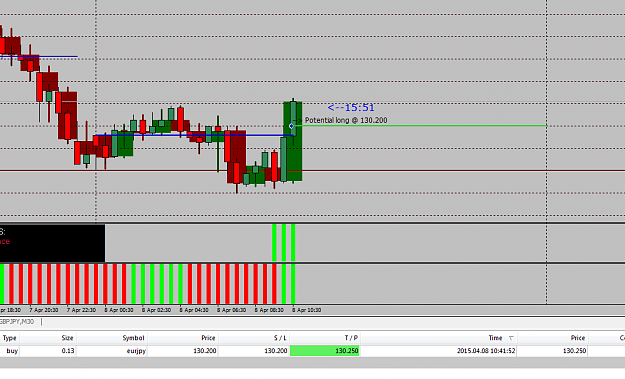Select the 'buy' order type cell

pos(12,351)
